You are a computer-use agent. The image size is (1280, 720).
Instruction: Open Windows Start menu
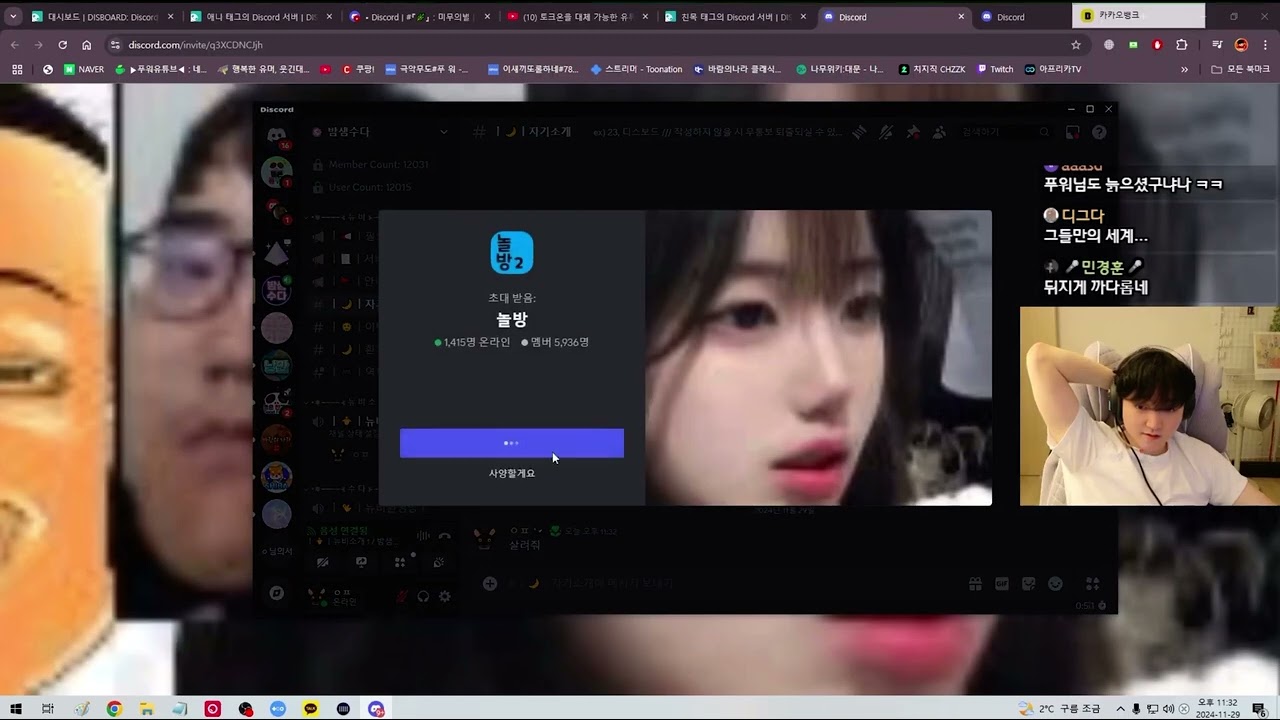[x=16, y=709]
